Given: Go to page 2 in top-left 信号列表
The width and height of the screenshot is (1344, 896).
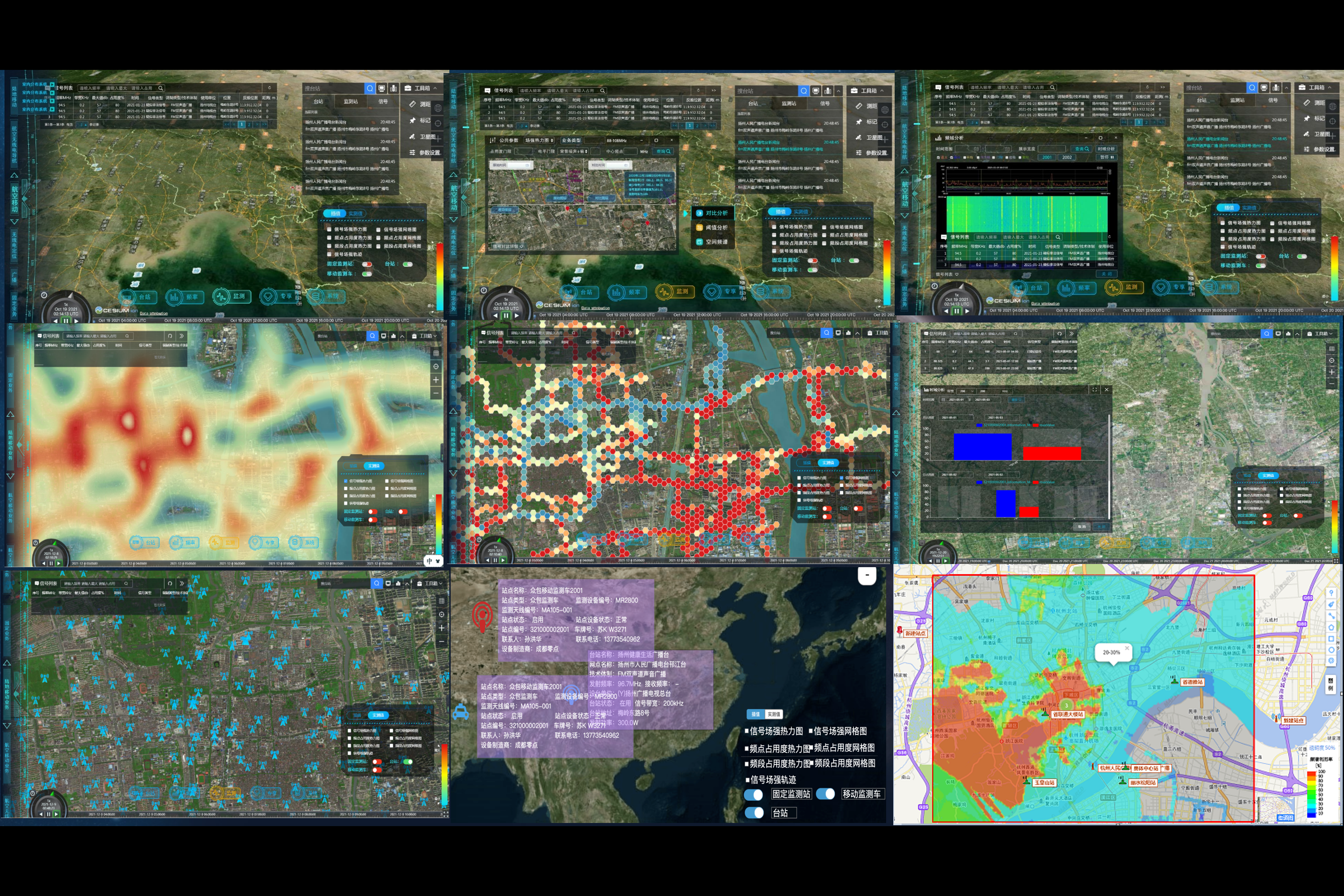Looking at the screenshot, I should (249, 124).
